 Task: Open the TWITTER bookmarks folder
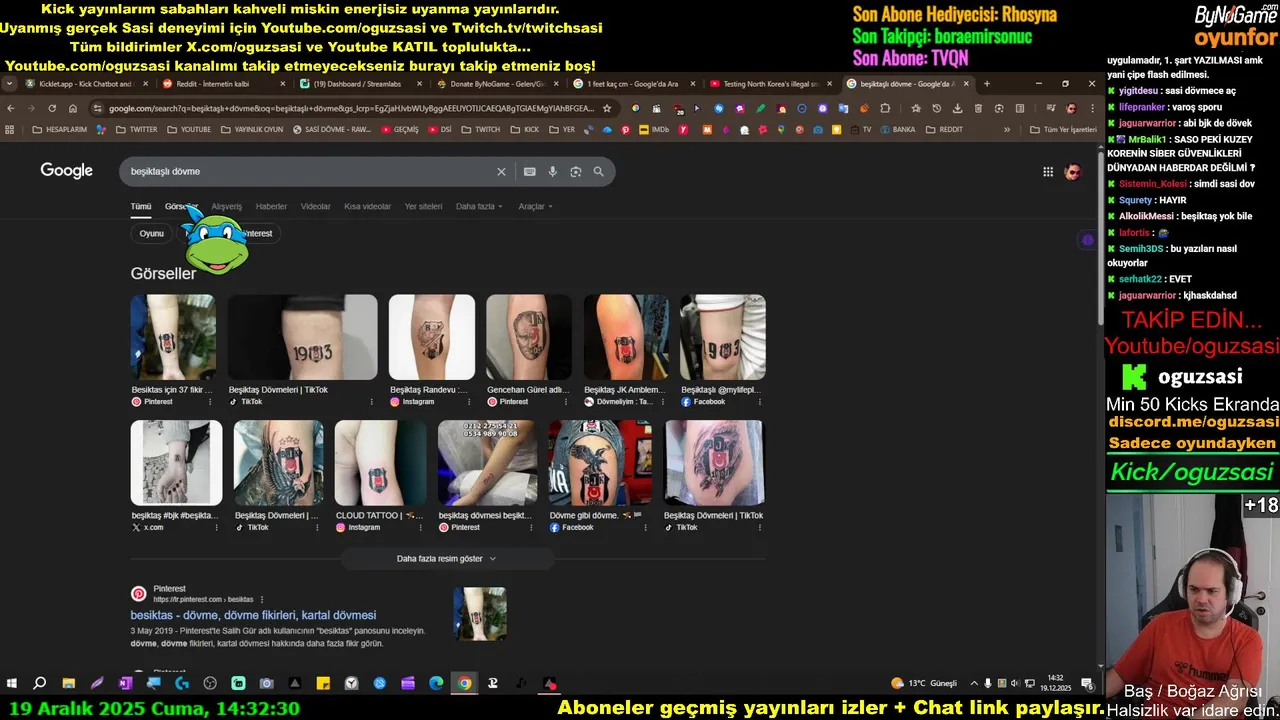[x=136, y=129]
